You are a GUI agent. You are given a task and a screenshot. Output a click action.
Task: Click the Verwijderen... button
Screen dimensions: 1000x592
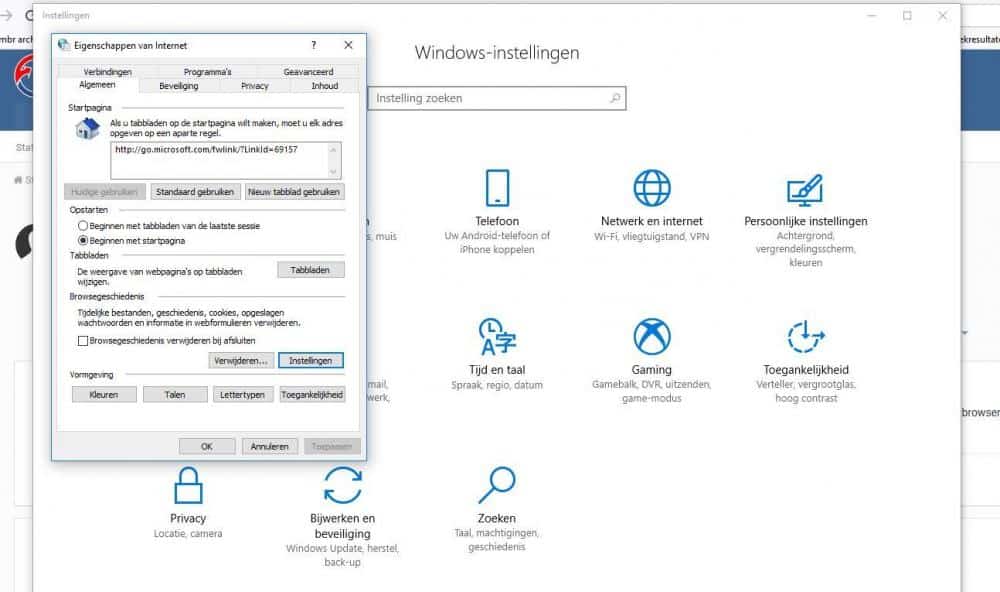click(x=241, y=360)
